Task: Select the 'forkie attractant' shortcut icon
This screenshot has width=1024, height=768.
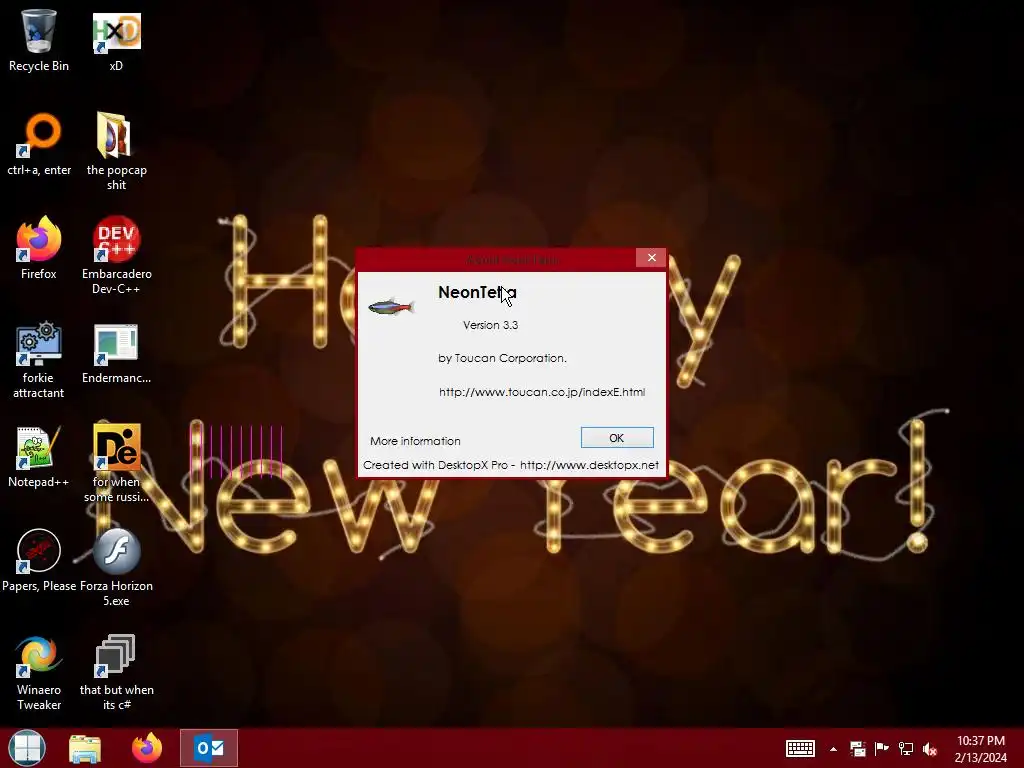Action: [x=39, y=359]
